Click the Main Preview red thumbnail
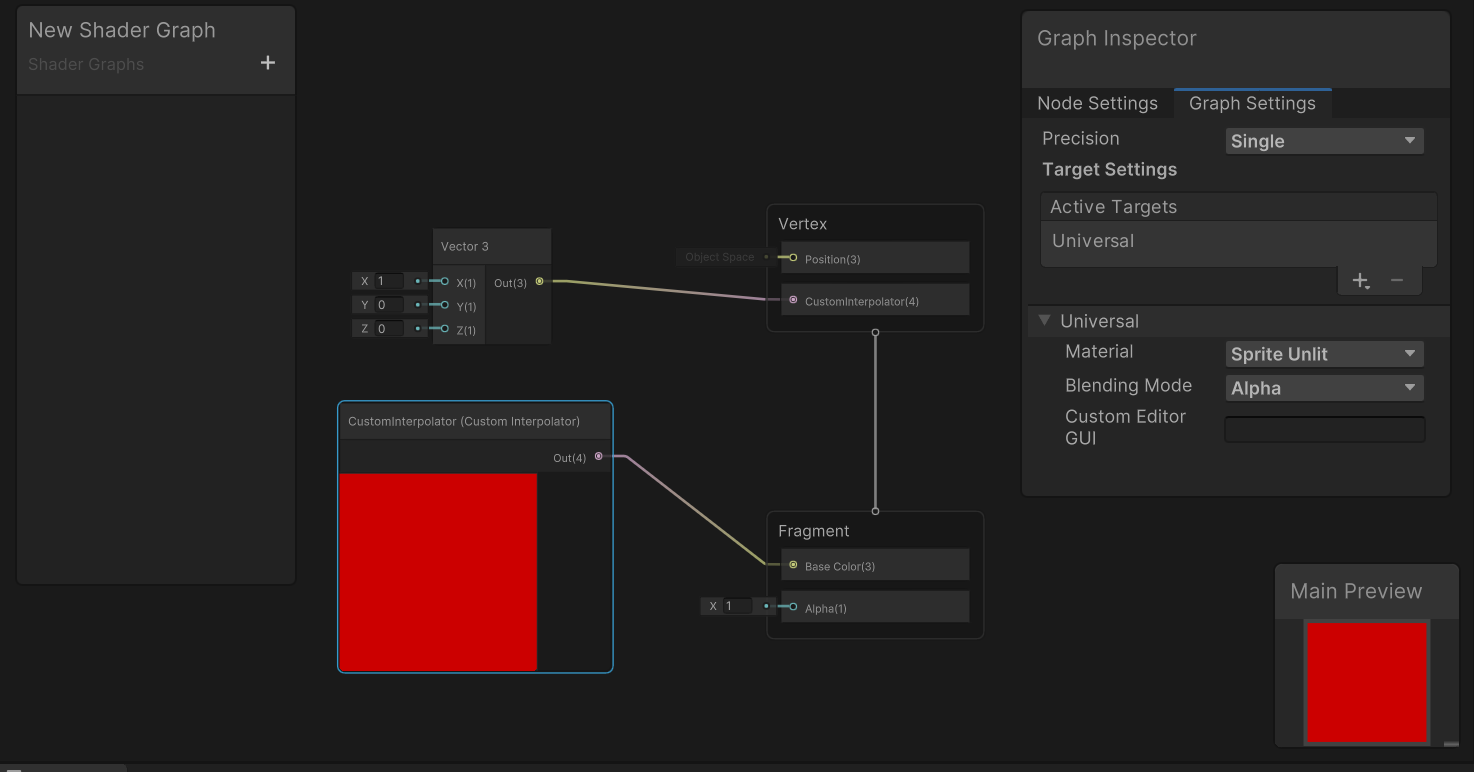Image resolution: width=1474 pixels, height=772 pixels. [x=1366, y=682]
